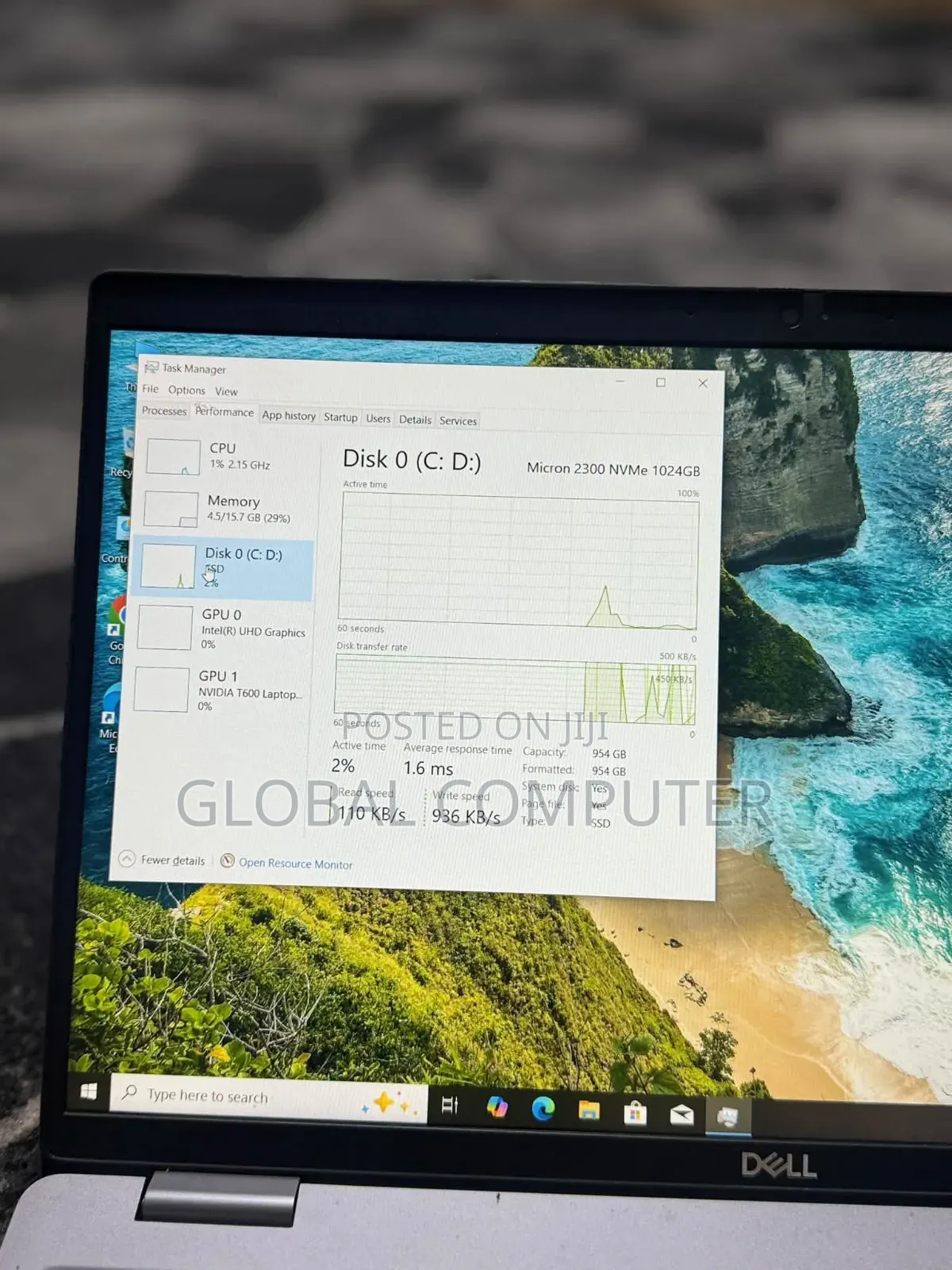952x1270 pixels.
Task: Click the Task Manager taskbar icon
Action: (727, 1118)
